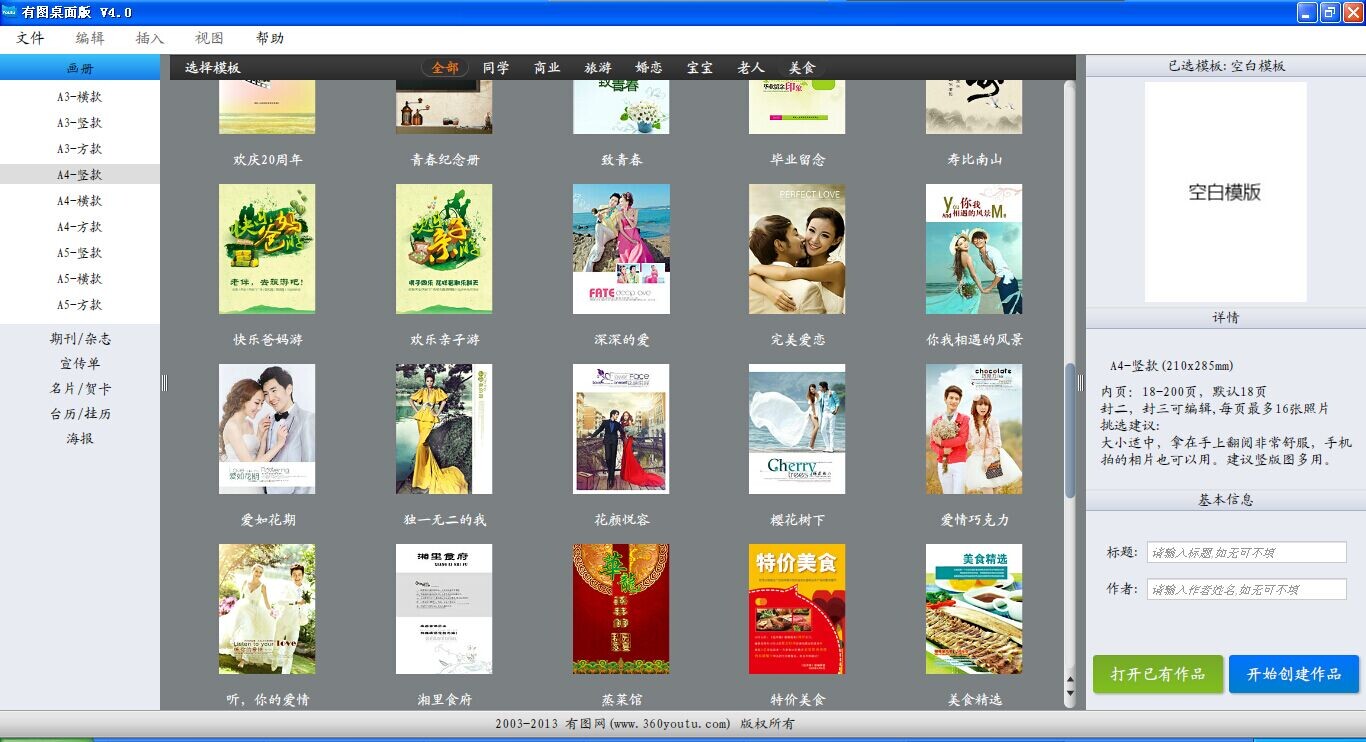Viewport: 1366px width, 742px height.
Task: Expand the 期刊/杂志 category
Action: [x=80, y=339]
